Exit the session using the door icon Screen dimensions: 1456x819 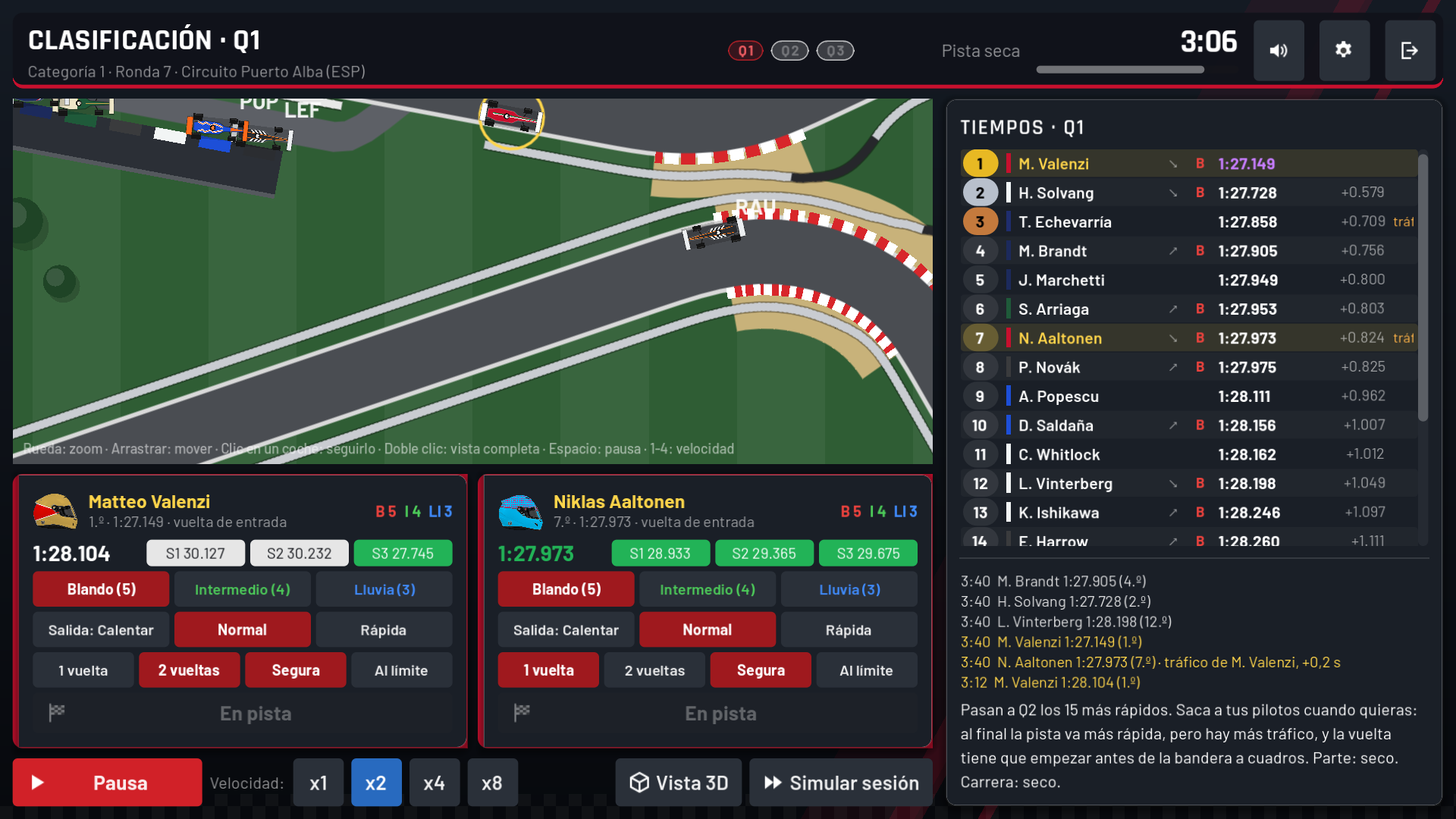(x=1410, y=50)
